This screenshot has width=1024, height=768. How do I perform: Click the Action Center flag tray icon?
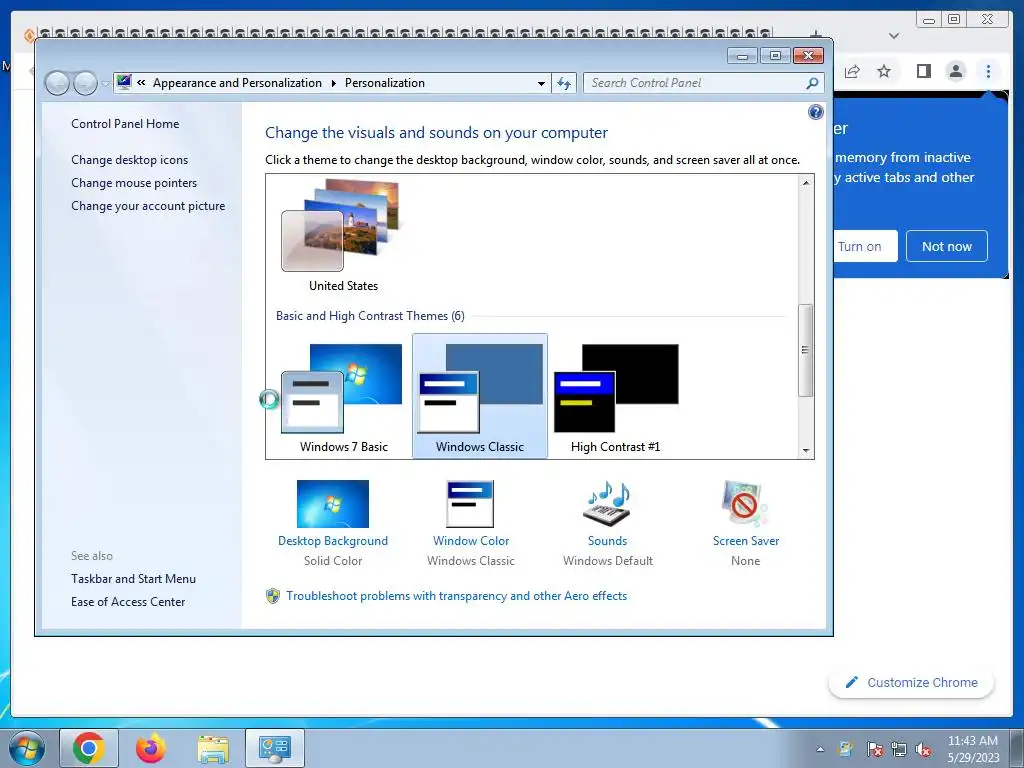(874, 749)
